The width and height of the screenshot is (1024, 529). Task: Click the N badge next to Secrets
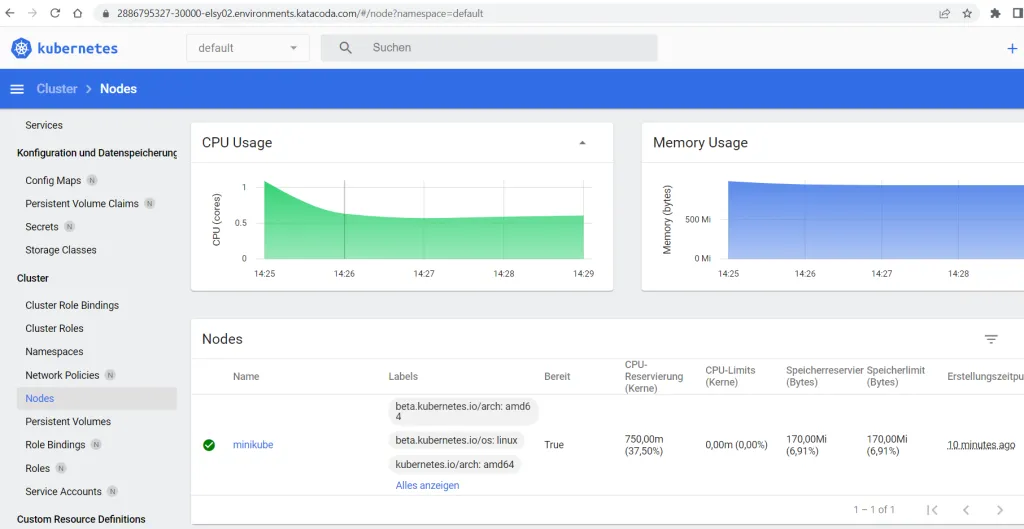tap(69, 227)
